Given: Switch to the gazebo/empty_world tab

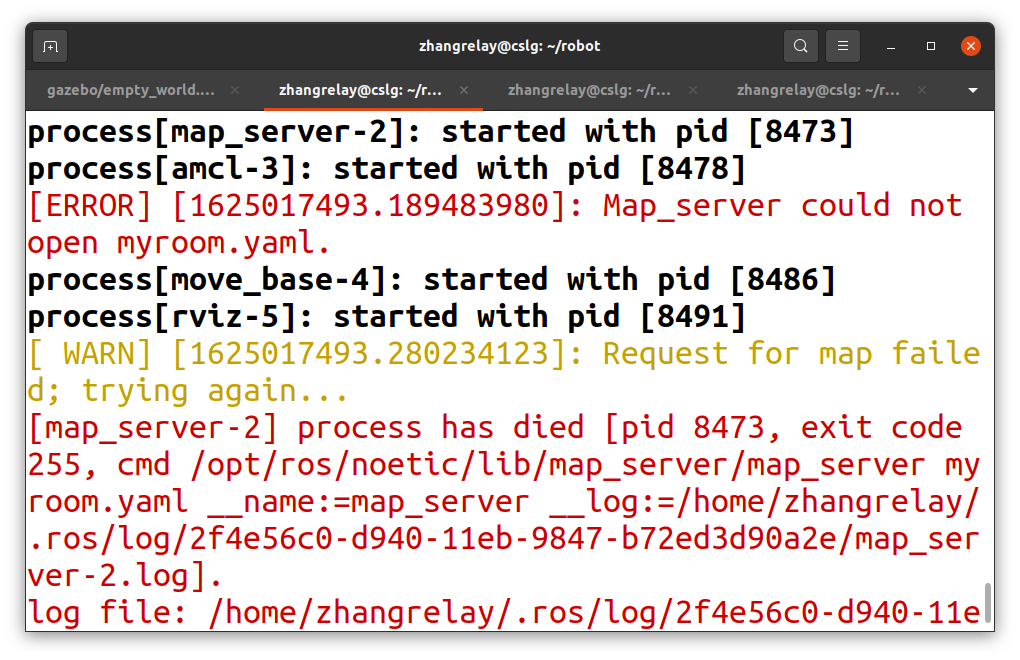Looking at the screenshot, I should click(x=131, y=90).
